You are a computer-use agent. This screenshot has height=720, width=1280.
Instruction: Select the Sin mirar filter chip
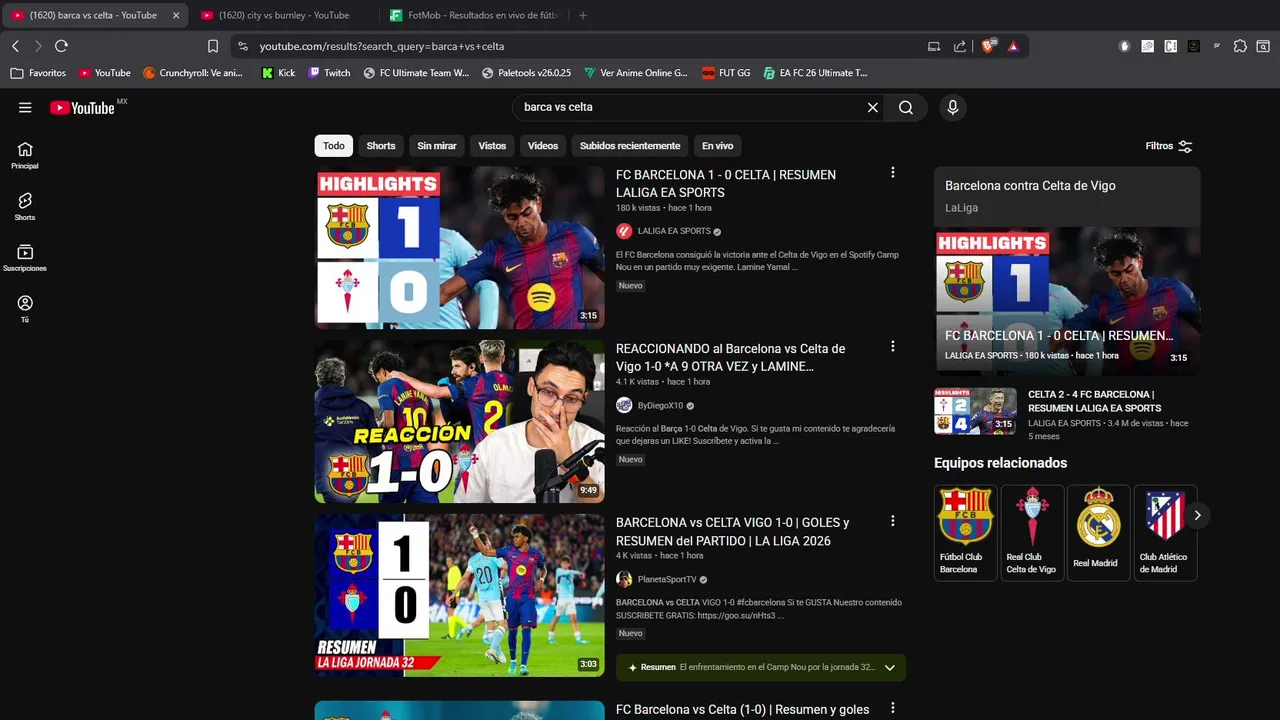tap(437, 146)
